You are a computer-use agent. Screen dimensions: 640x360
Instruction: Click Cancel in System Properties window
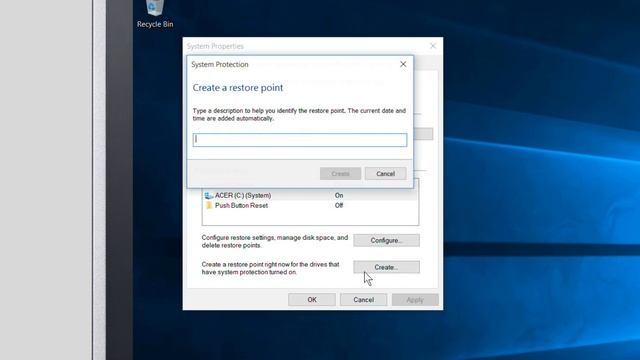[363, 300]
